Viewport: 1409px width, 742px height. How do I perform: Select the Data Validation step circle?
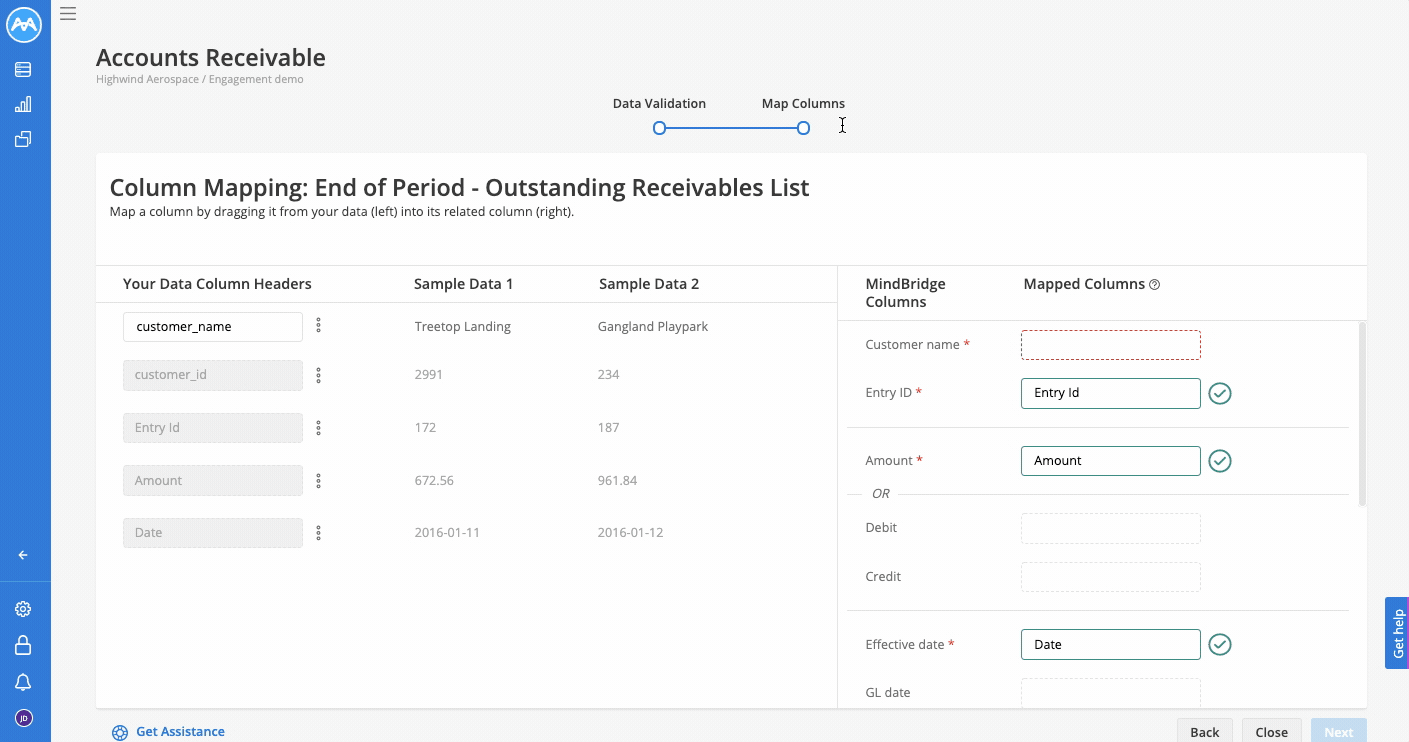point(659,128)
